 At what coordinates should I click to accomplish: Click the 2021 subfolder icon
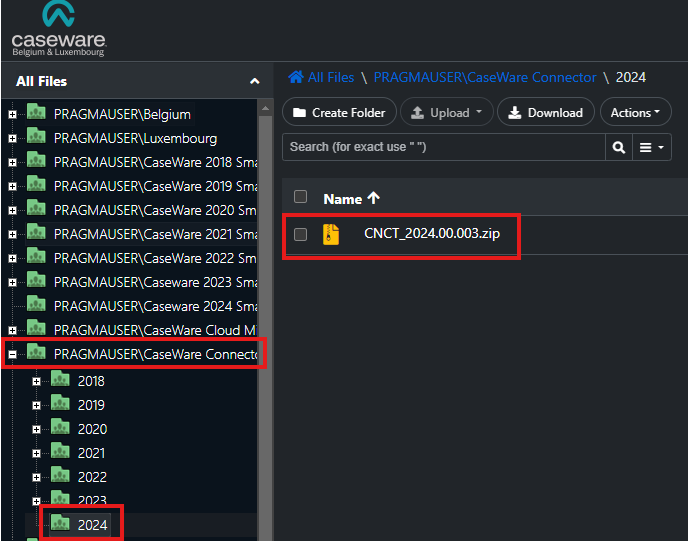(61, 453)
